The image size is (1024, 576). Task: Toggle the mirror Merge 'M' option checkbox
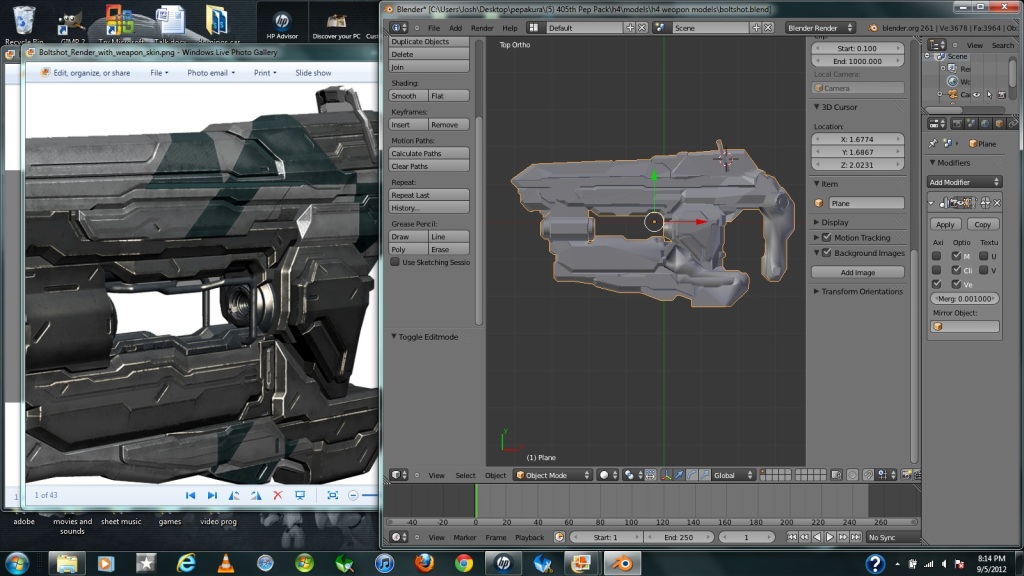tap(956, 256)
